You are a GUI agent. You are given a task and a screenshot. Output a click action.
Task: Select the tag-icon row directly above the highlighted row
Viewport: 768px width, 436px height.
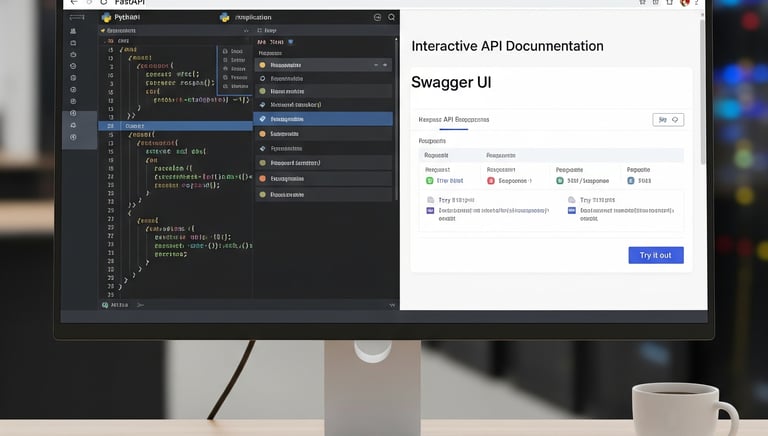point(323,105)
